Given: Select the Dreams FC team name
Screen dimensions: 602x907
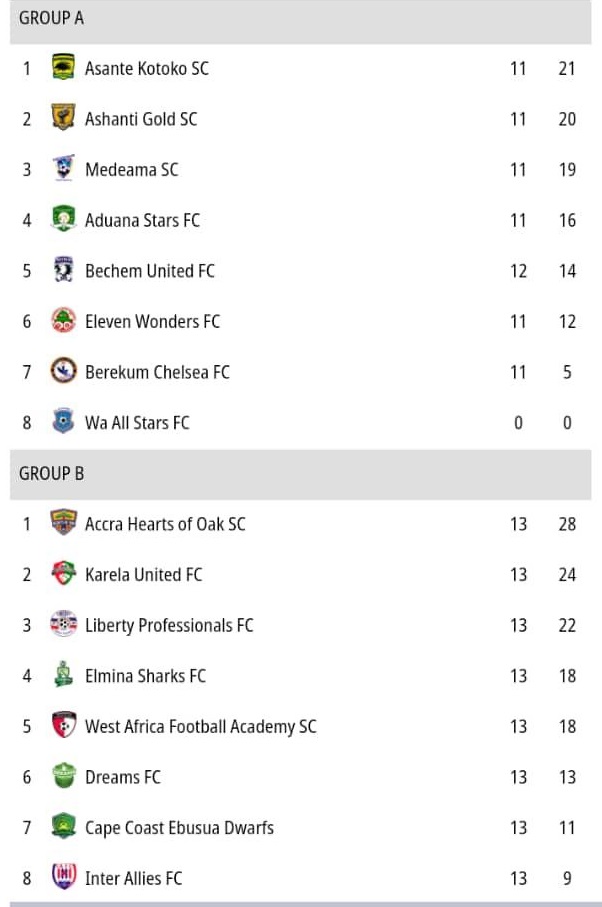Looking at the screenshot, I should (123, 777).
